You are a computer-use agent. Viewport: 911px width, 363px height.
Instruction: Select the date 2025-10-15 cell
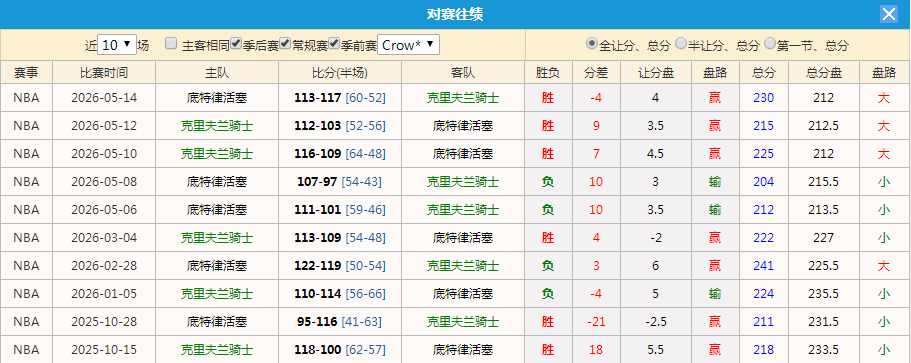coord(104,350)
